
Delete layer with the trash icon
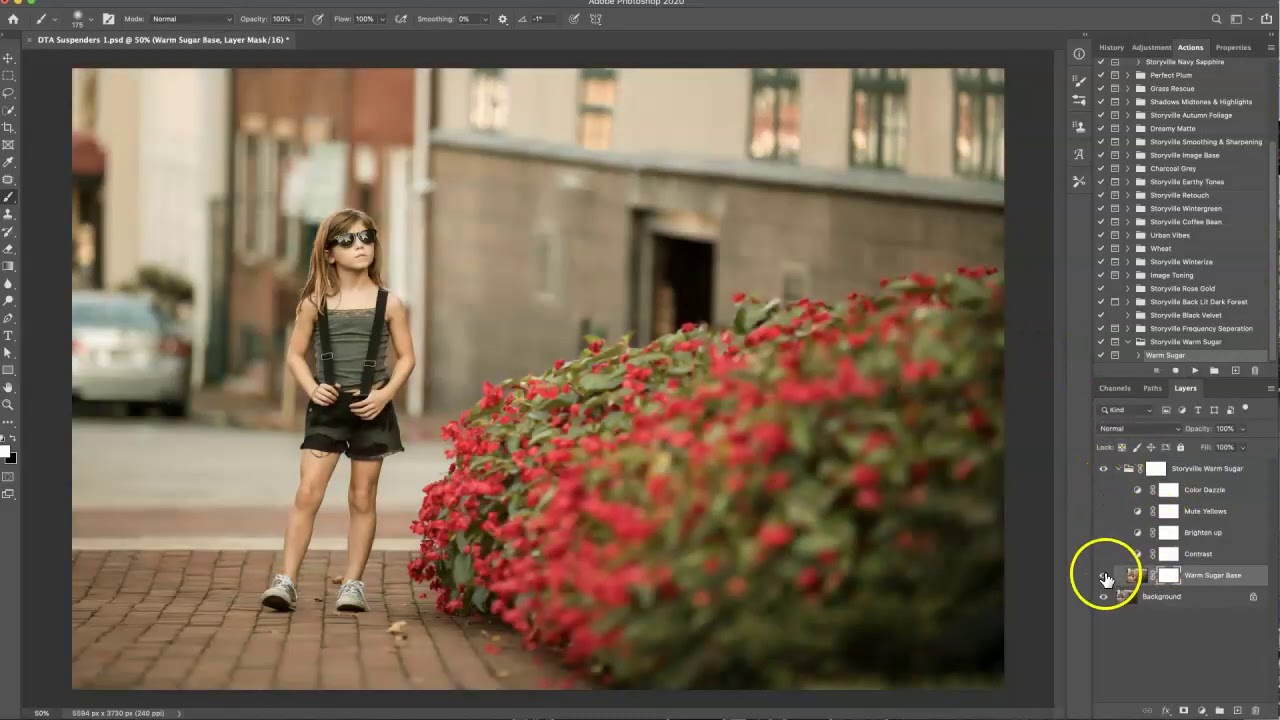tap(1255, 711)
